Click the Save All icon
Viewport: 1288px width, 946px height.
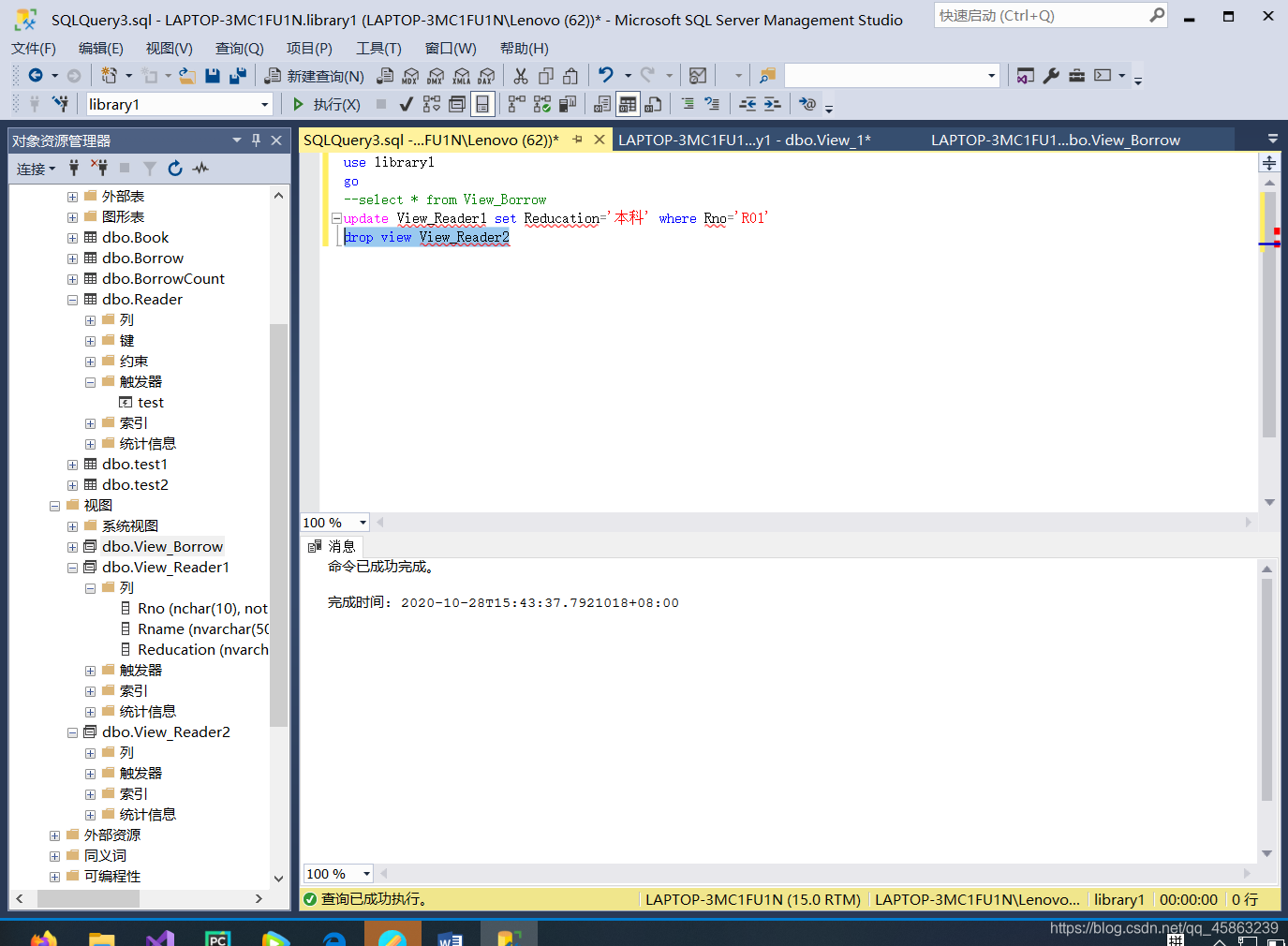(x=238, y=76)
